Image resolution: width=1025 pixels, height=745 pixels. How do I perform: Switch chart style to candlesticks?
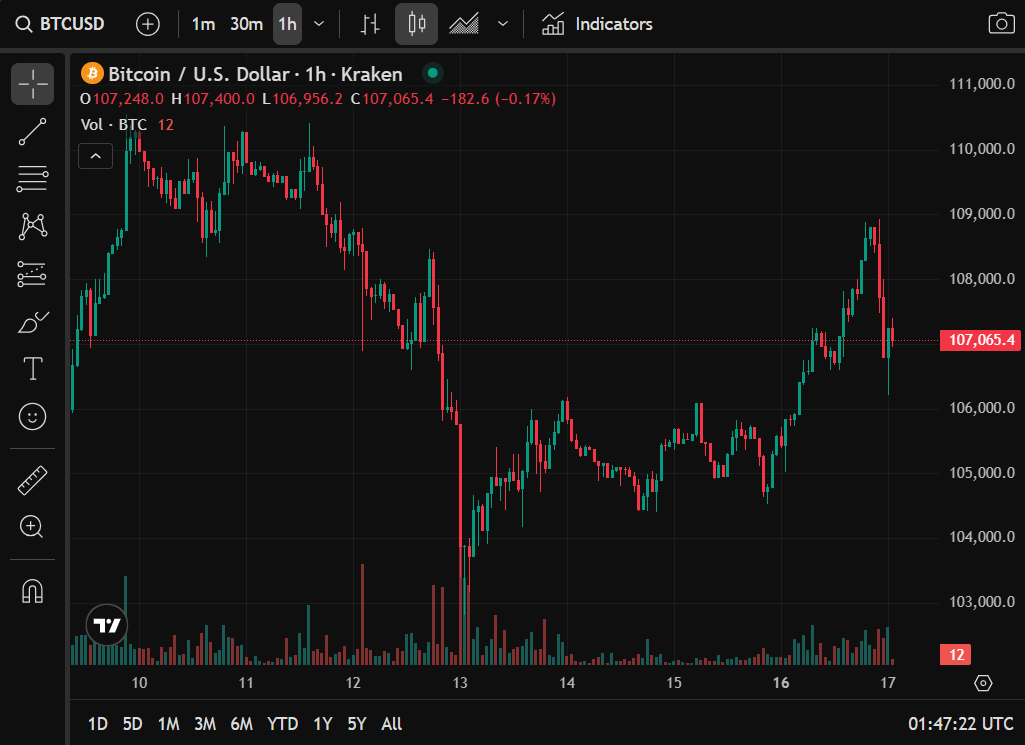click(416, 24)
